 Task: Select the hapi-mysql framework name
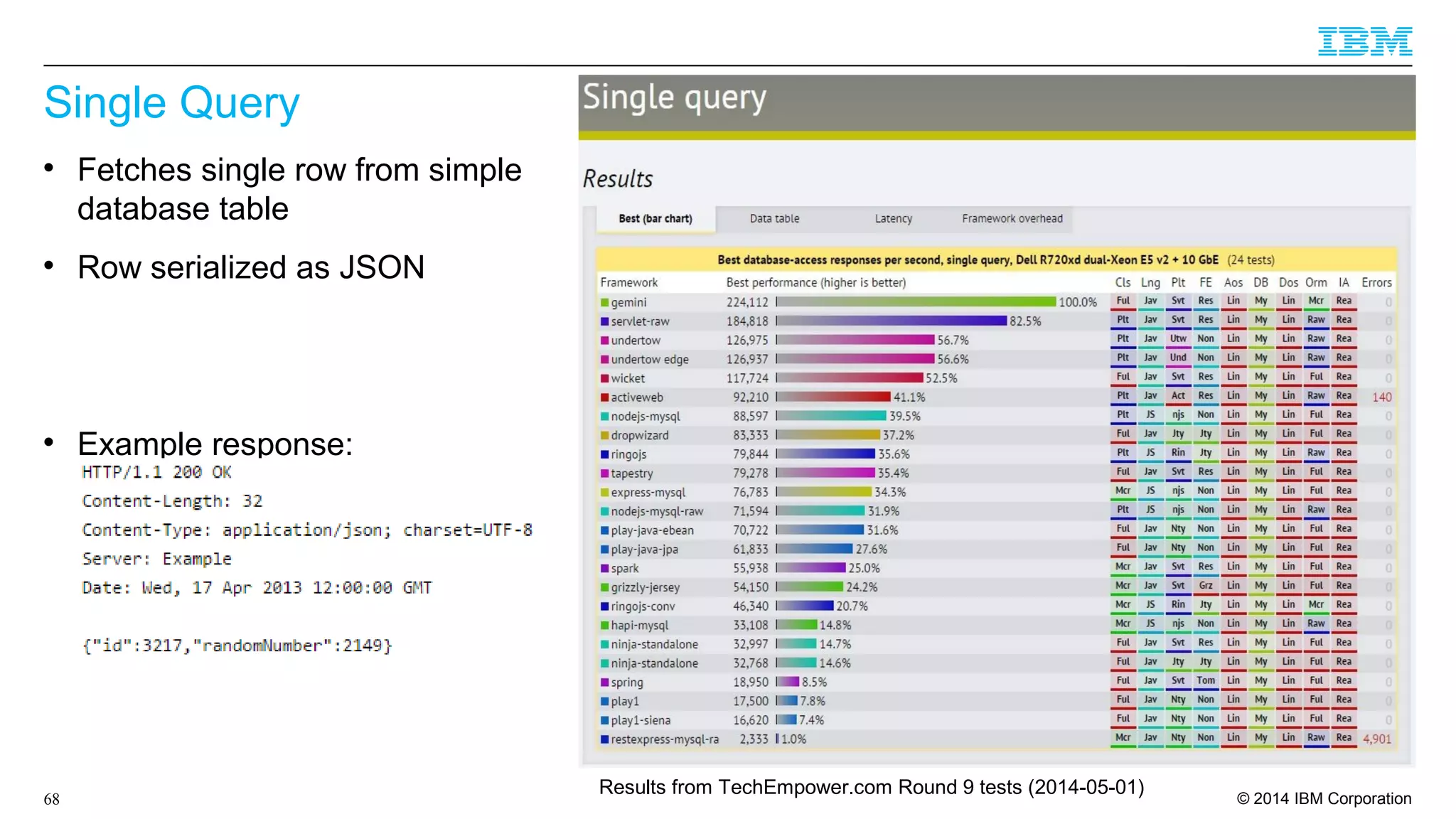640,626
